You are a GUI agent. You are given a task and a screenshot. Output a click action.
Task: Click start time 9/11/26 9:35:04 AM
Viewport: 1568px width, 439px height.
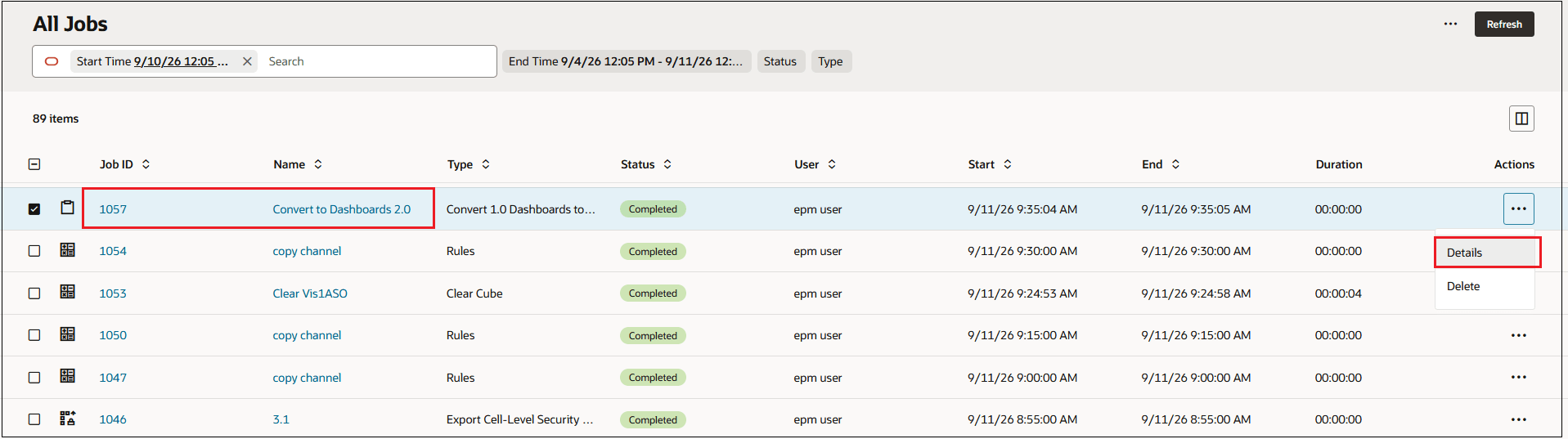[x=1022, y=209]
